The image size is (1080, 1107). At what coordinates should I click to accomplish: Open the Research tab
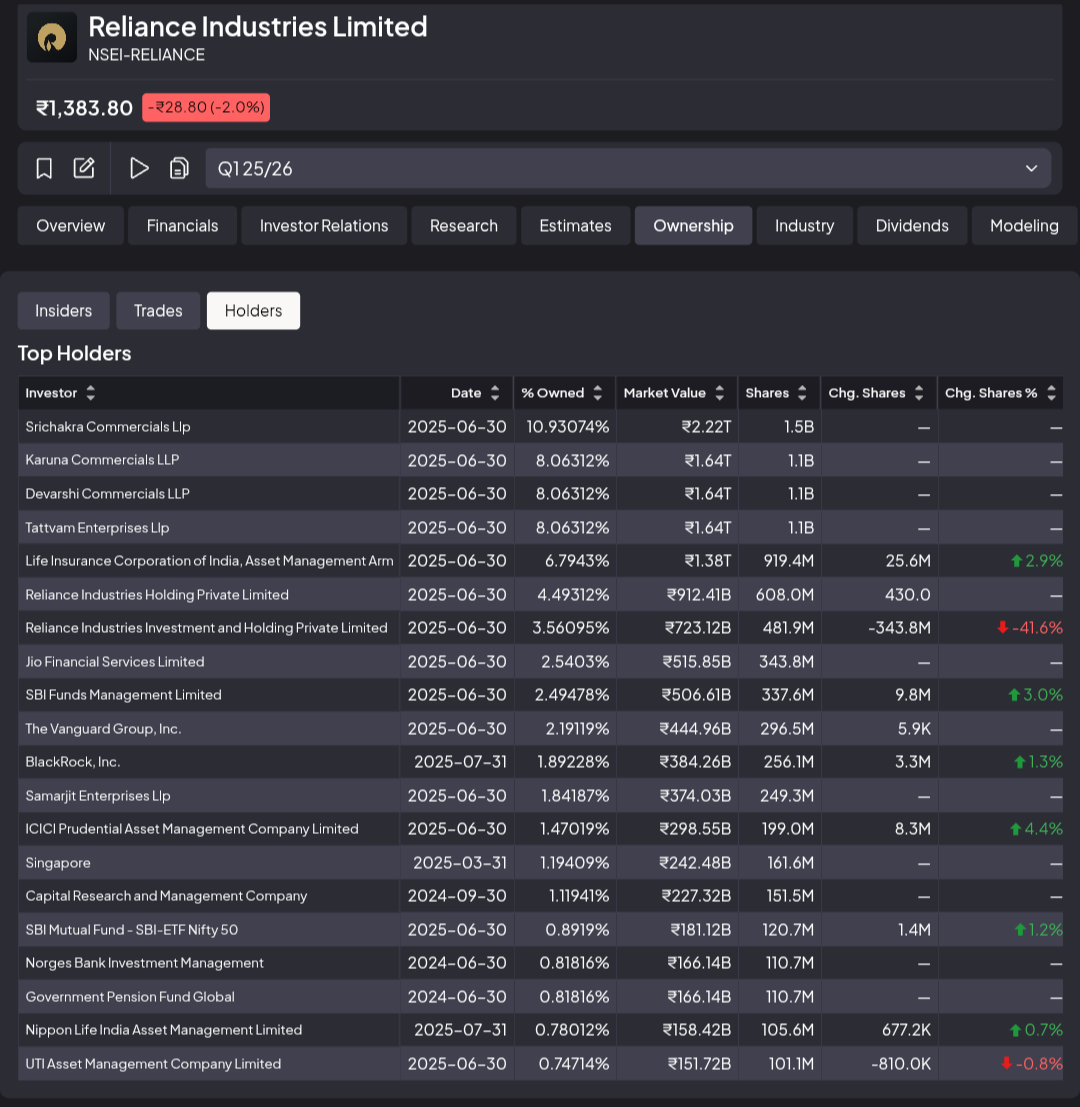point(464,226)
